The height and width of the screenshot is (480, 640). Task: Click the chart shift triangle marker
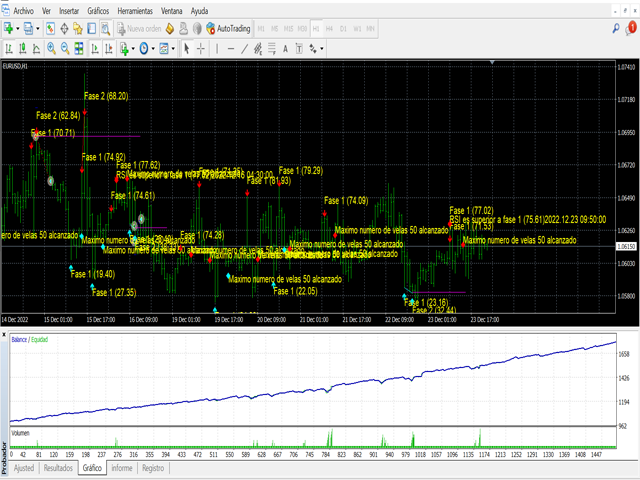click(492, 62)
